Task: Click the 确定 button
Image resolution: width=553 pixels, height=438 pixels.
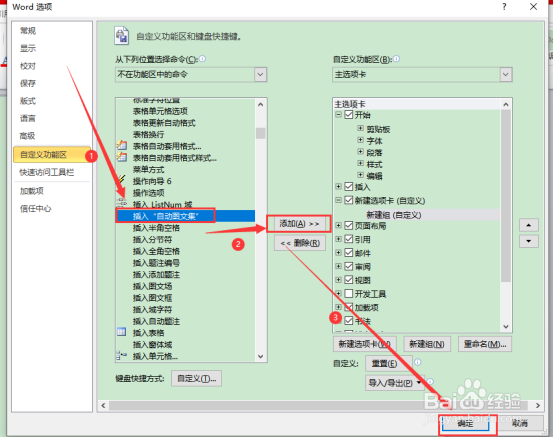Action: coord(465,423)
